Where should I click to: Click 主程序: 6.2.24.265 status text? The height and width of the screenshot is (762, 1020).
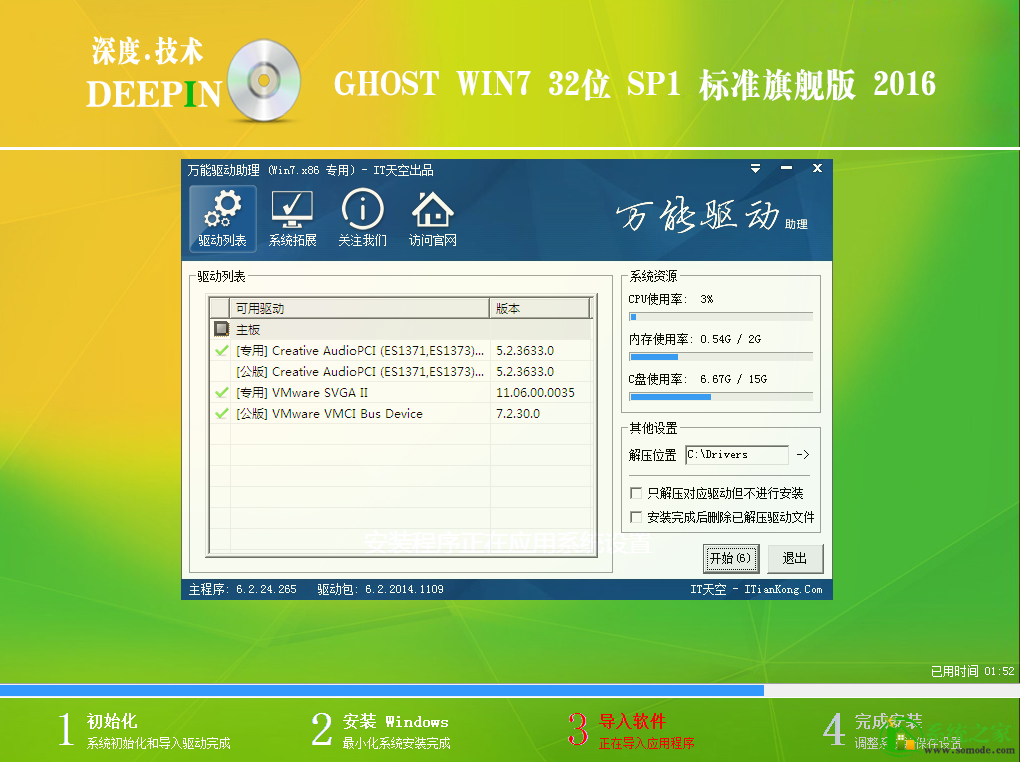243,590
